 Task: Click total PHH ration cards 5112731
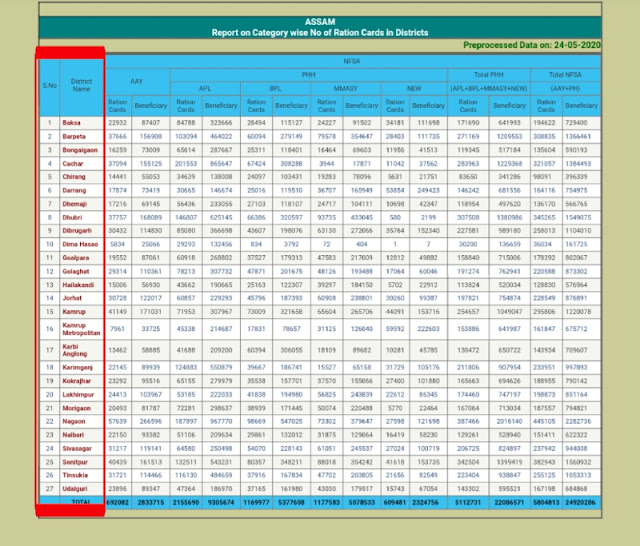(468, 502)
